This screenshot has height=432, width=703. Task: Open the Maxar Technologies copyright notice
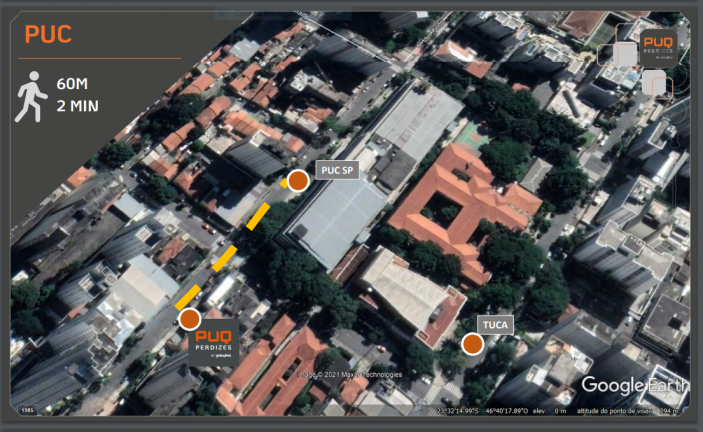pyautogui.click(x=350, y=375)
